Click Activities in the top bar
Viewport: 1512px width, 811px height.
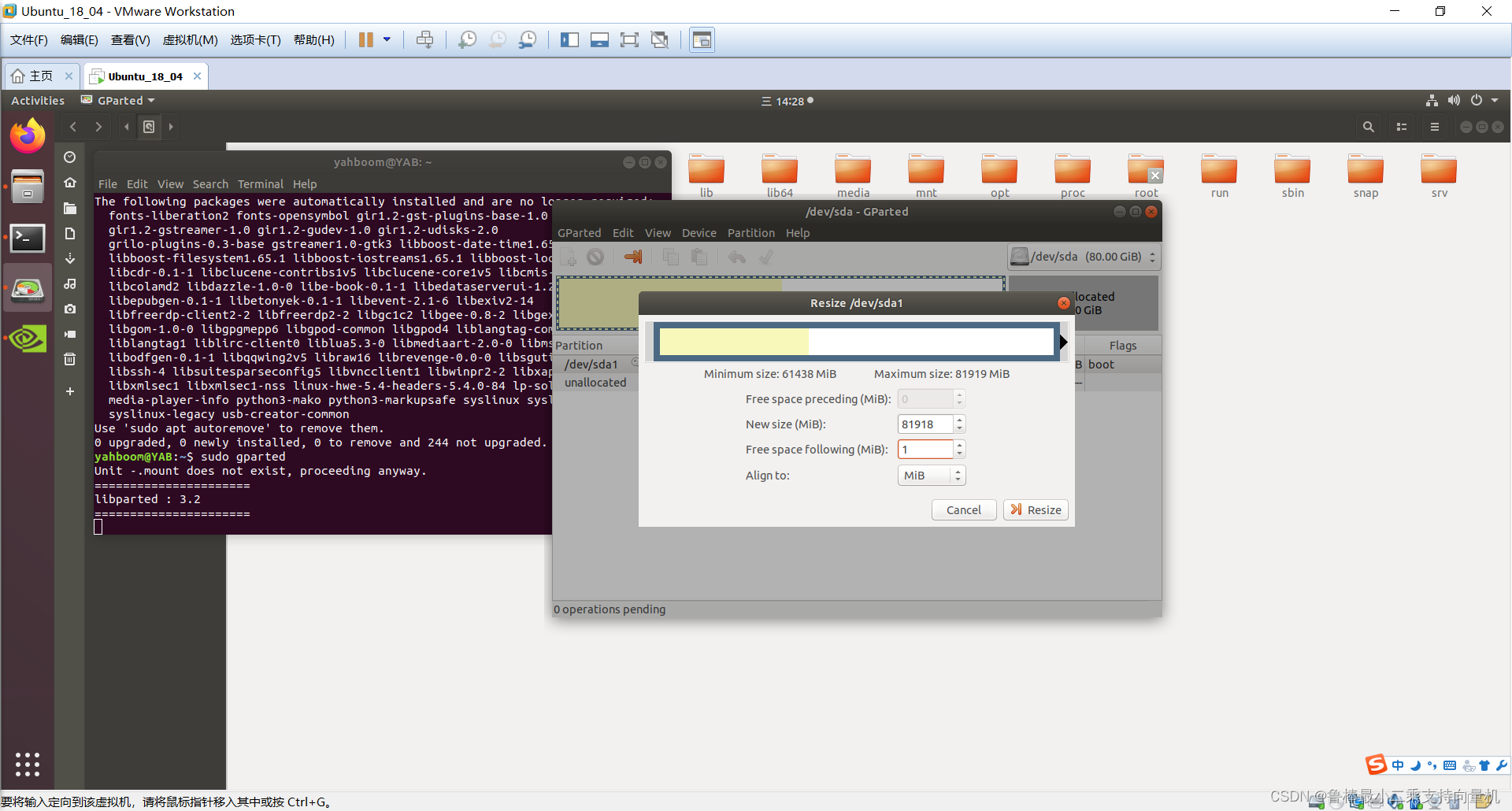[x=38, y=101]
